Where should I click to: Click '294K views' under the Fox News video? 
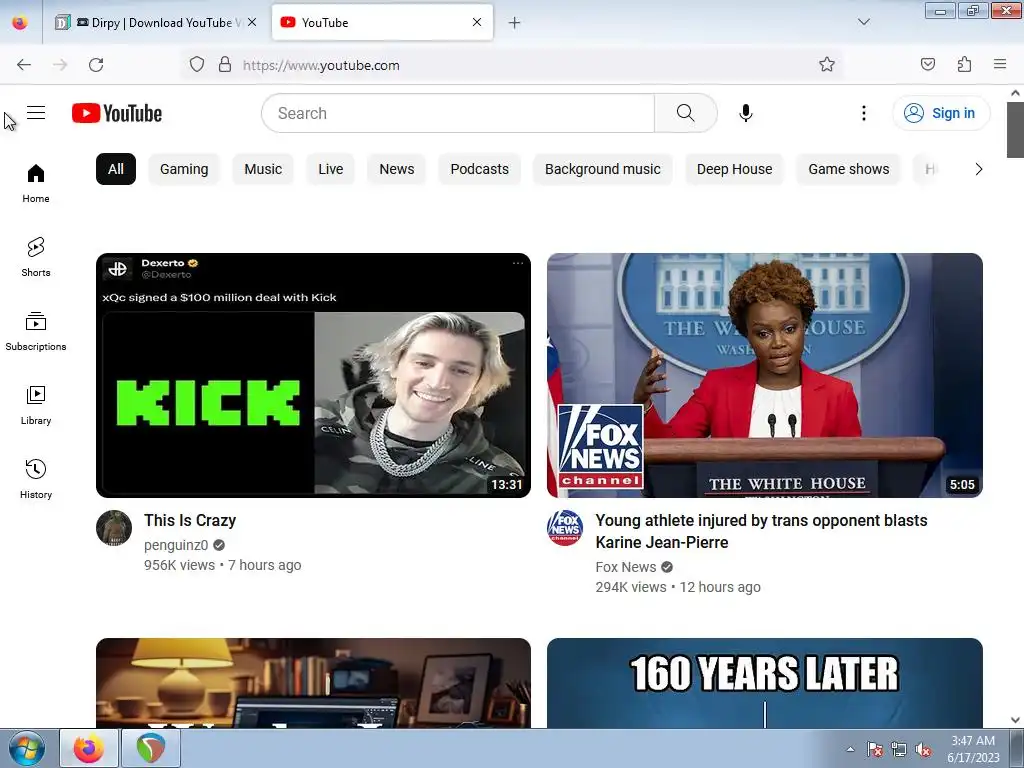(631, 587)
